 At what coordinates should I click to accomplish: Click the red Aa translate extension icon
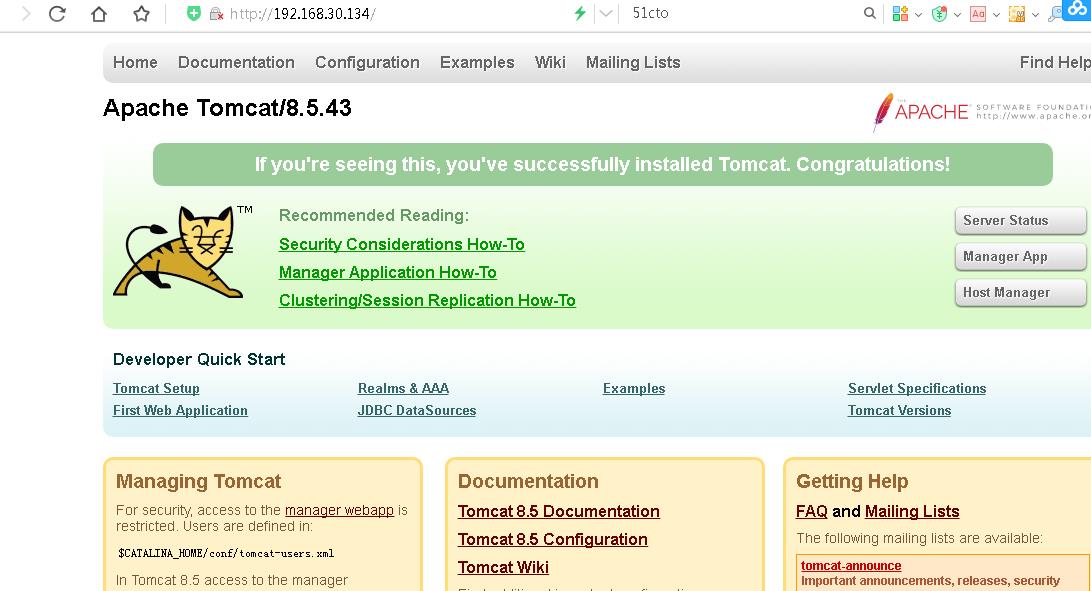978,13
